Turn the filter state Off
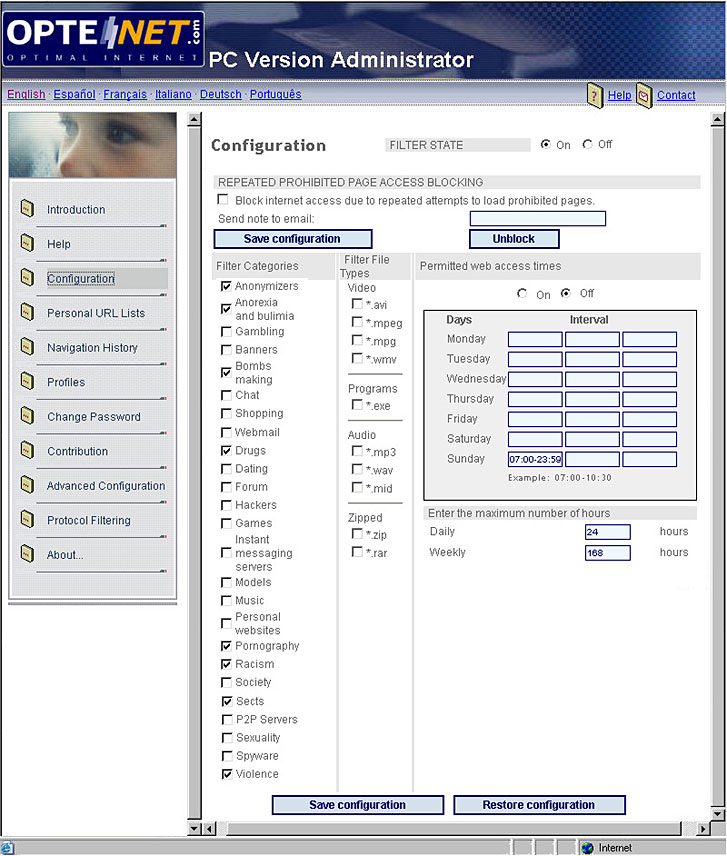 click(587, 145)
